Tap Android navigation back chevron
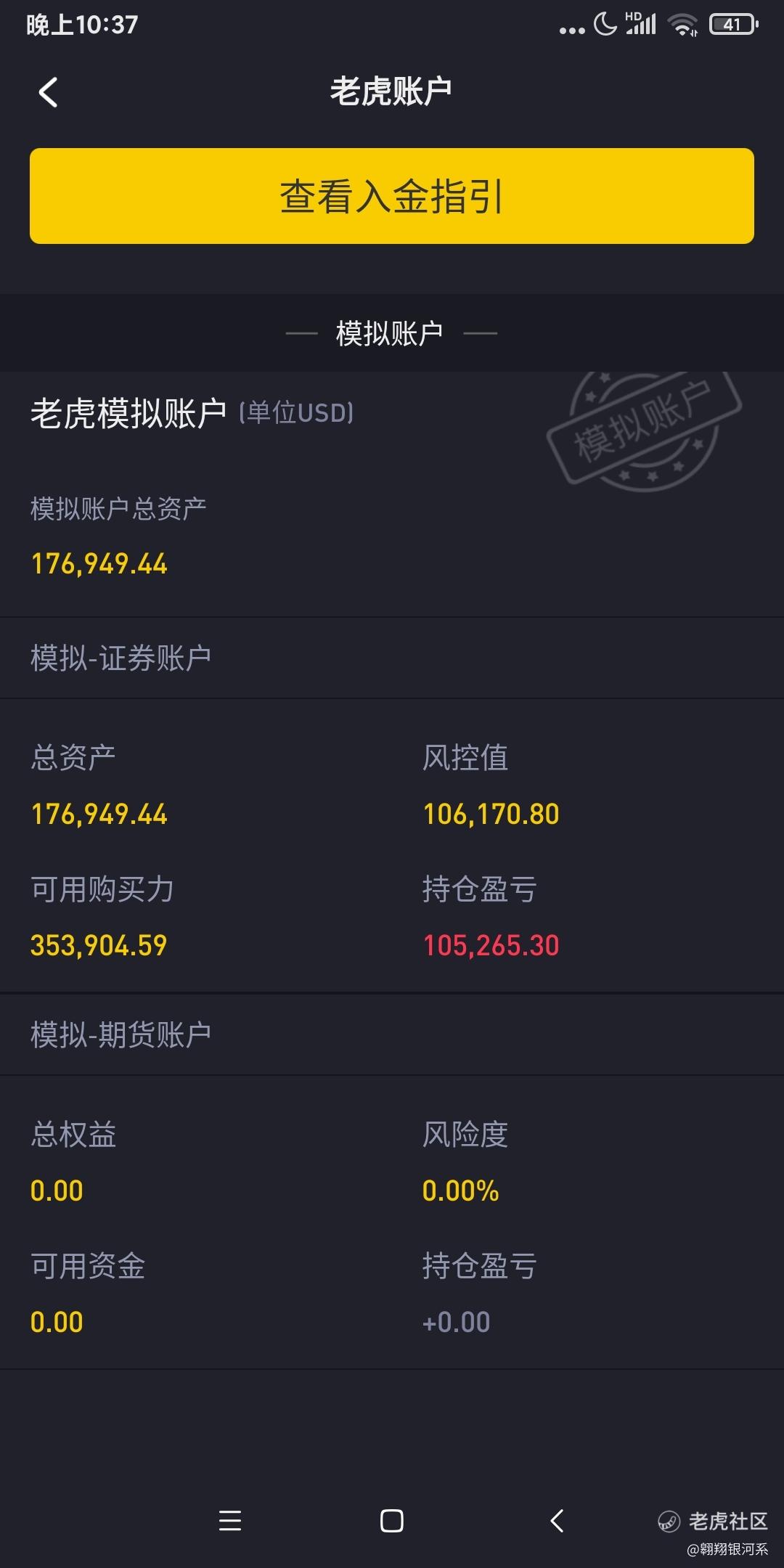 (557, 1520)
